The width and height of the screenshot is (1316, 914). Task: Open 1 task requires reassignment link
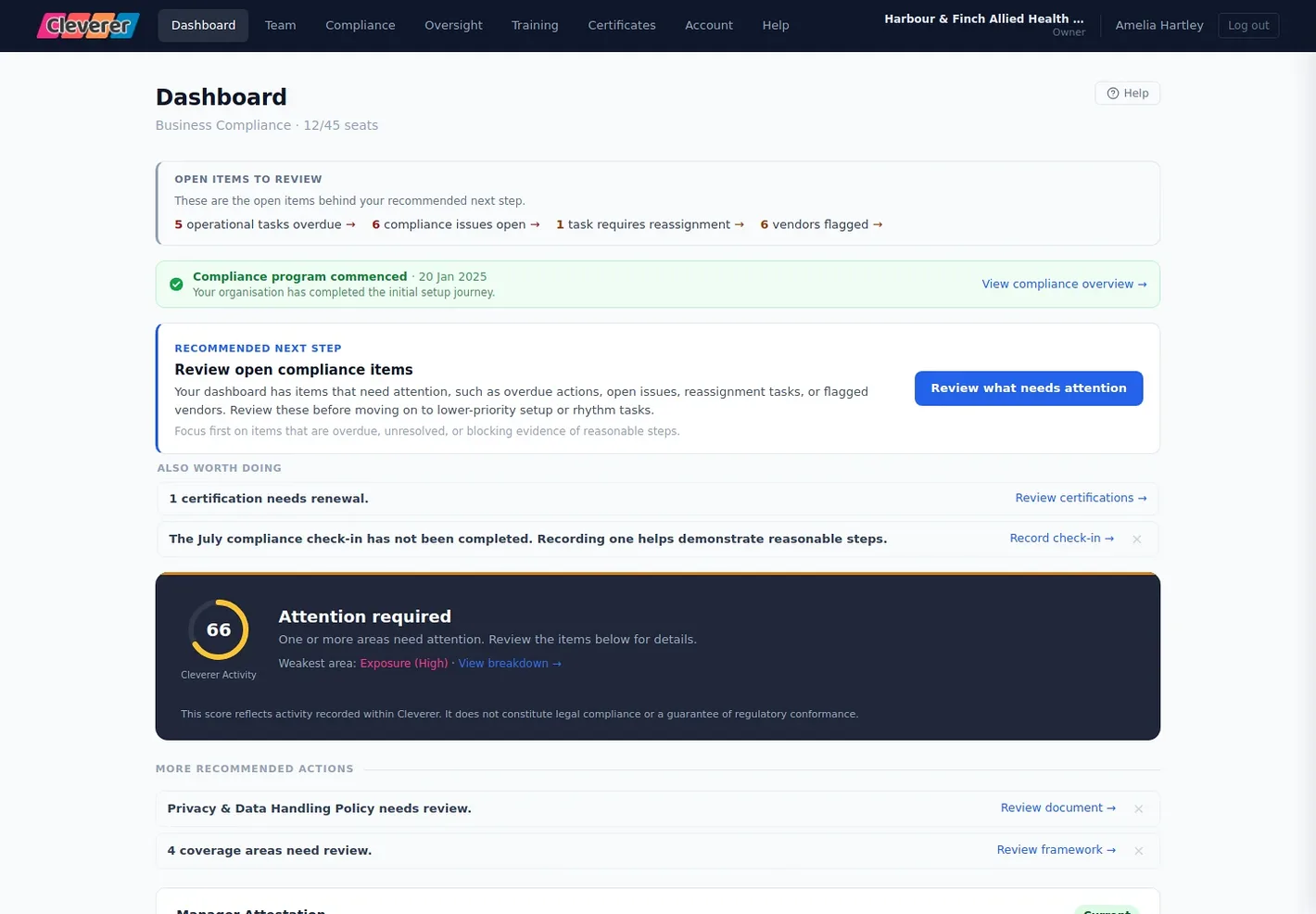tap(650, 224)
